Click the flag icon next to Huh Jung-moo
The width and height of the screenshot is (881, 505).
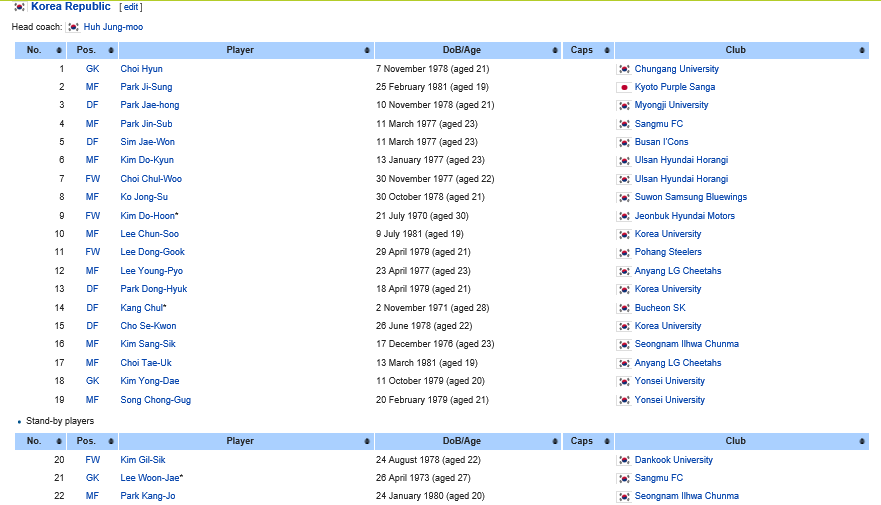[x=72, y=27]
